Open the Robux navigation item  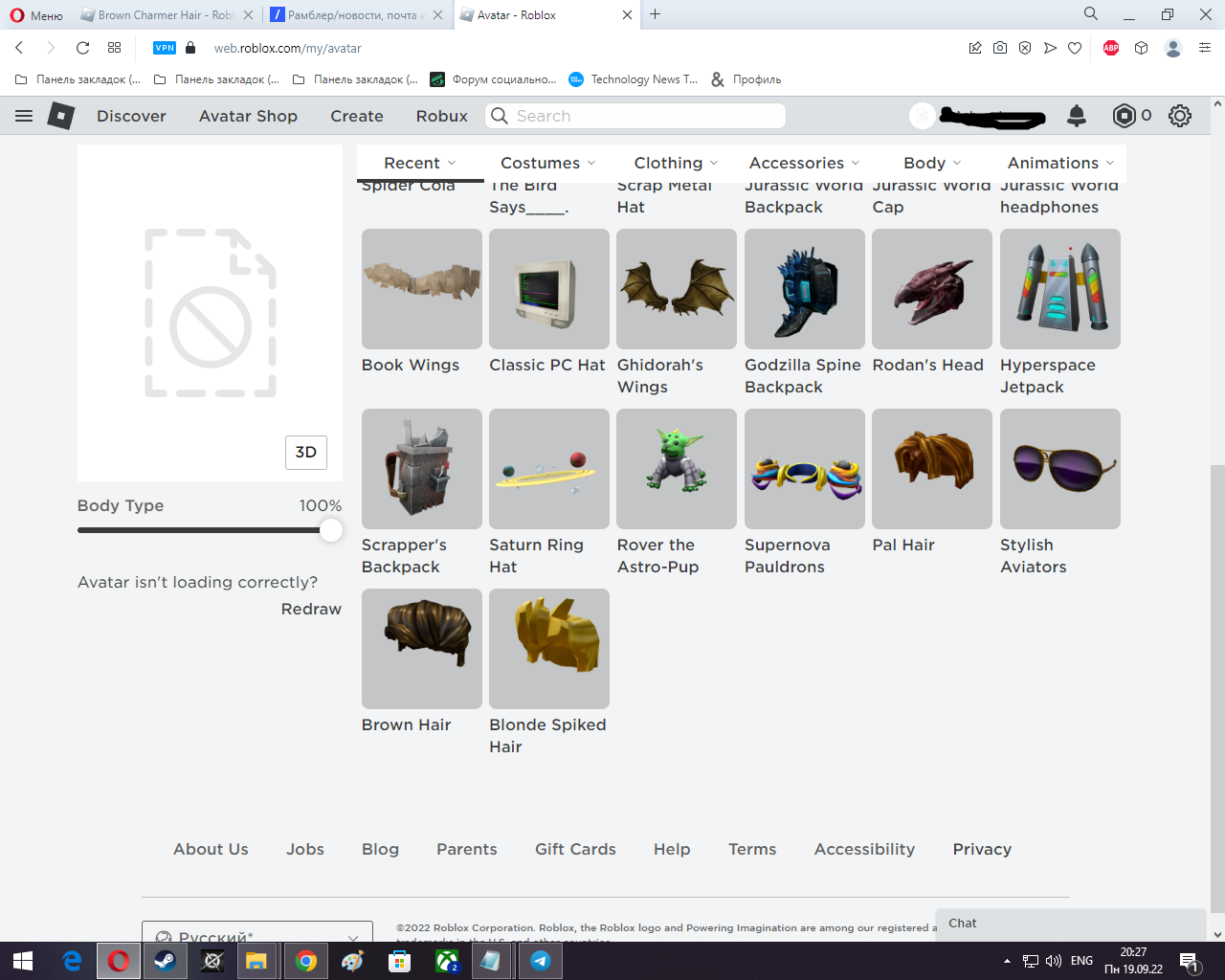point(442,116)
